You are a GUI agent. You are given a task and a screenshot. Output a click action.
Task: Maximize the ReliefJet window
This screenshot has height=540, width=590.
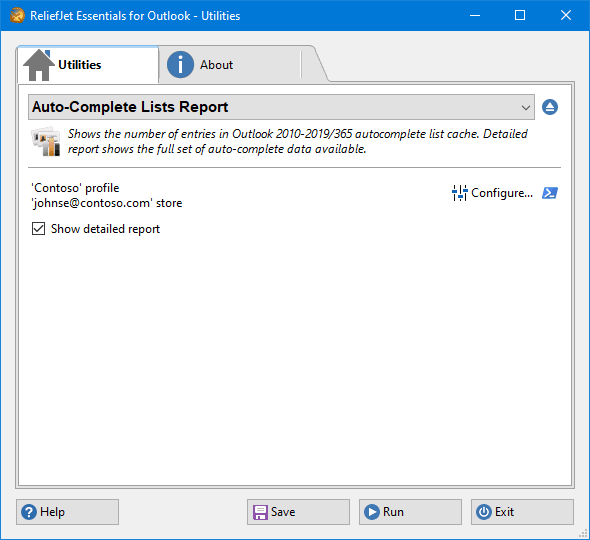(520, 15)
